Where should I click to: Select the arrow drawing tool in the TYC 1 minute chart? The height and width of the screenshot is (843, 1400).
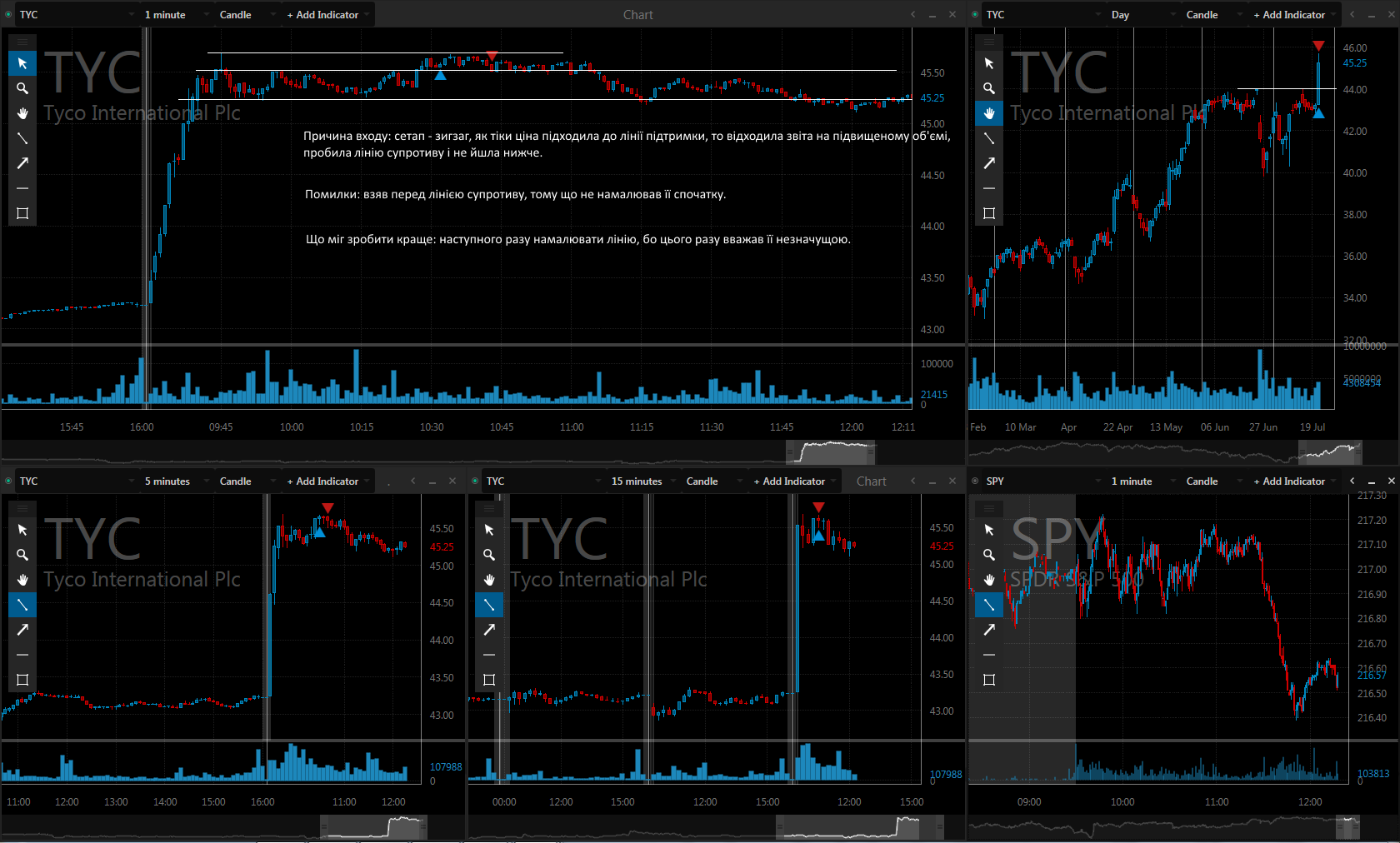22,163
